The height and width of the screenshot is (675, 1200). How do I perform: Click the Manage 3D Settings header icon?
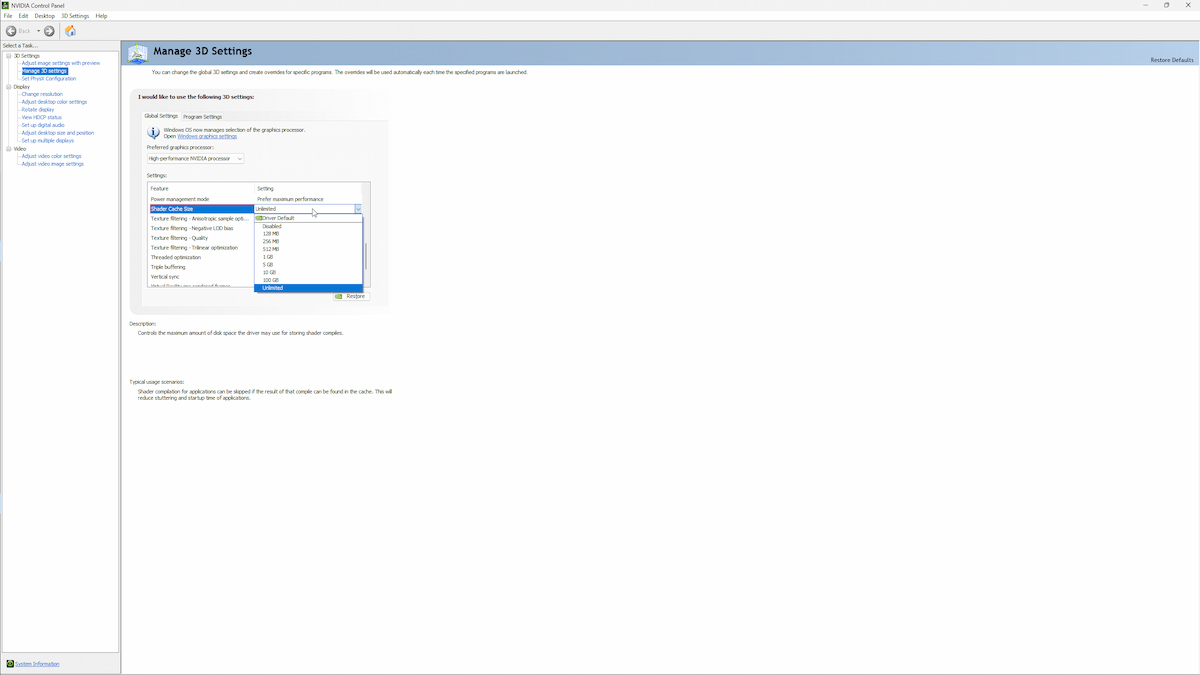point(138,53)
